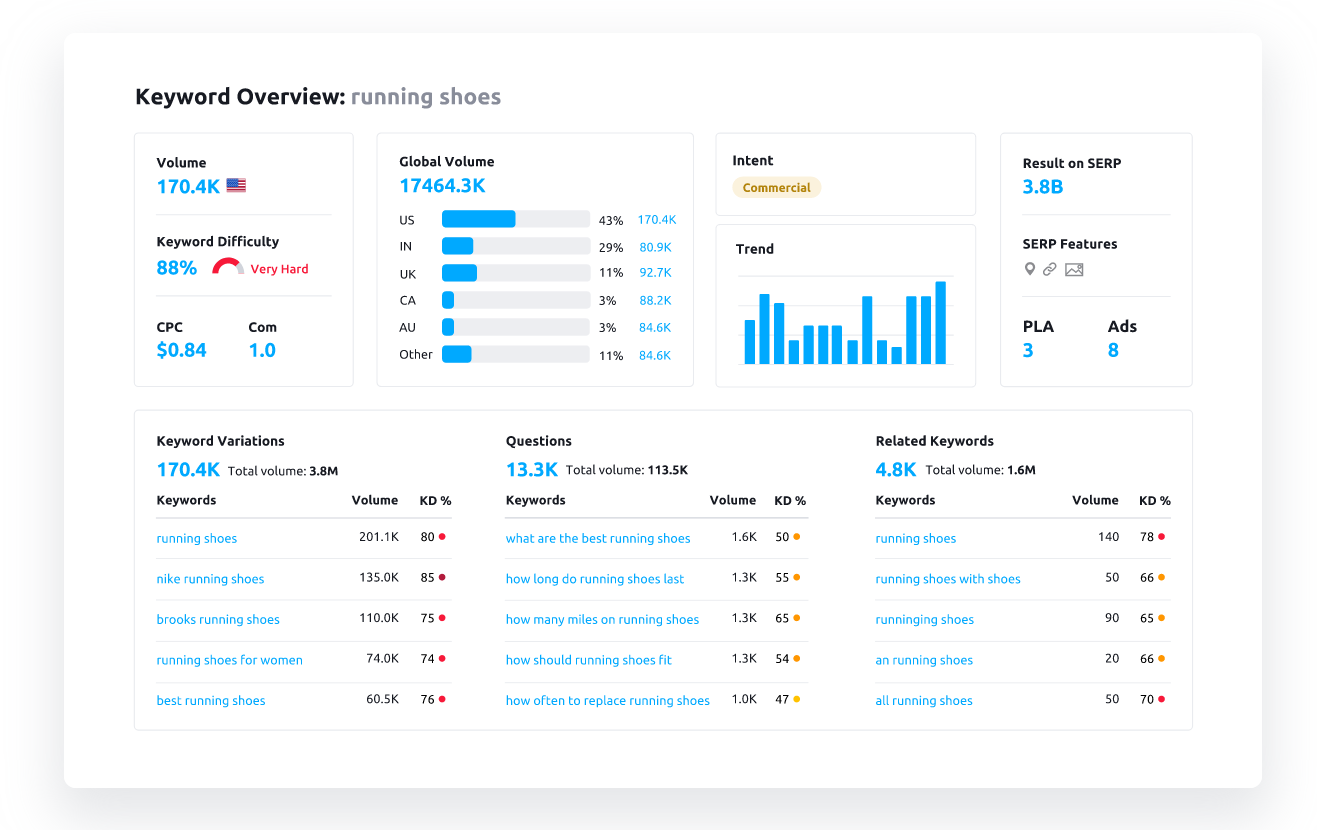The height and width of the screenshot is (830, 1317).
Task: Click the Commercial intent badge
Action: (x=776, y=187)
